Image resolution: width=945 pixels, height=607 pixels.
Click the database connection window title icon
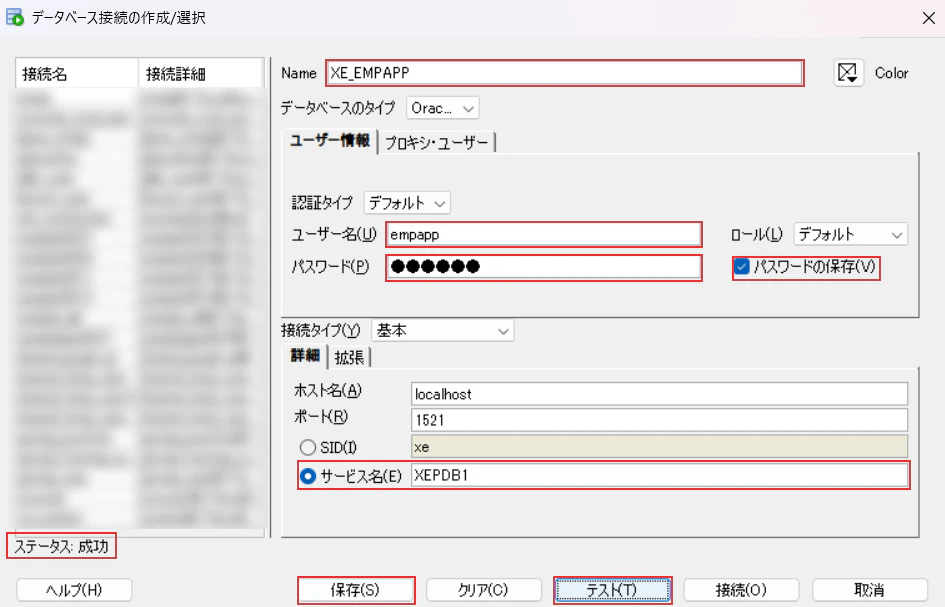pos(14,17)
